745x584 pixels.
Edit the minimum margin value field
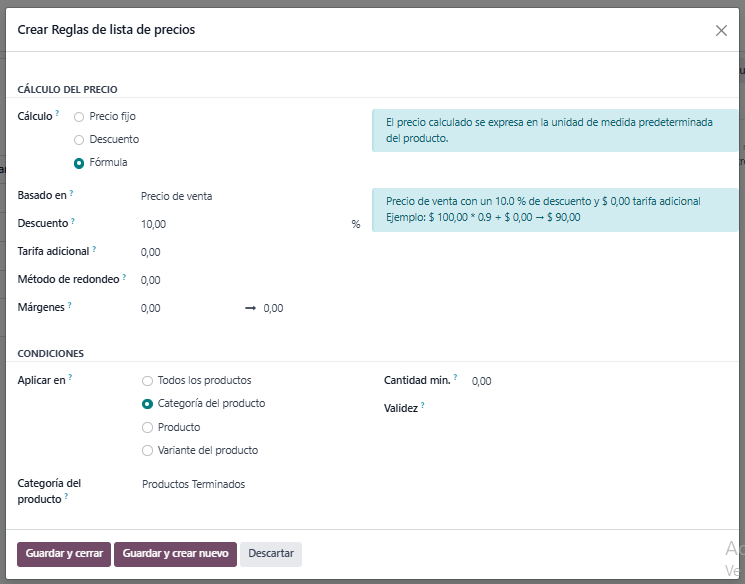click(185, 309)
